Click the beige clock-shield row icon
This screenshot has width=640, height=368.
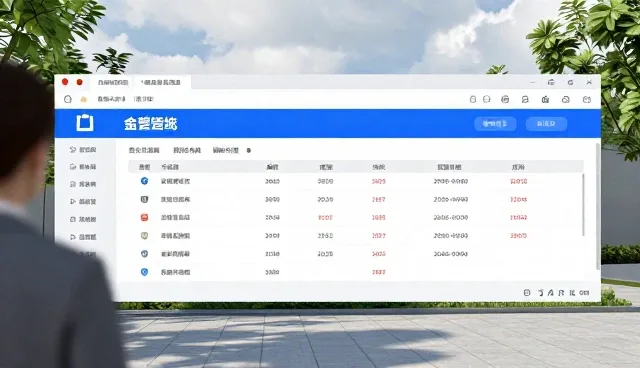(144, 235)
